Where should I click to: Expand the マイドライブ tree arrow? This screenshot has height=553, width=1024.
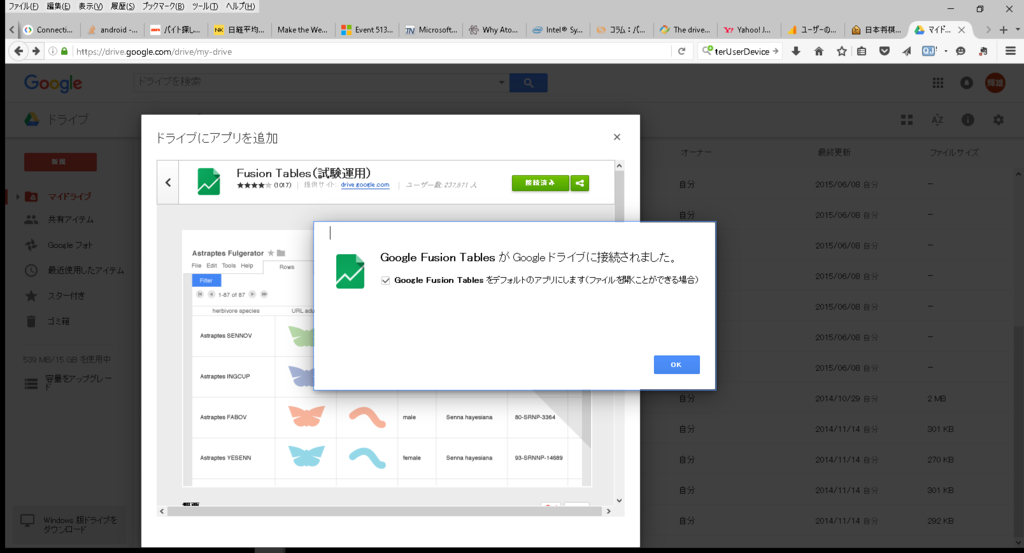[18, 197]
